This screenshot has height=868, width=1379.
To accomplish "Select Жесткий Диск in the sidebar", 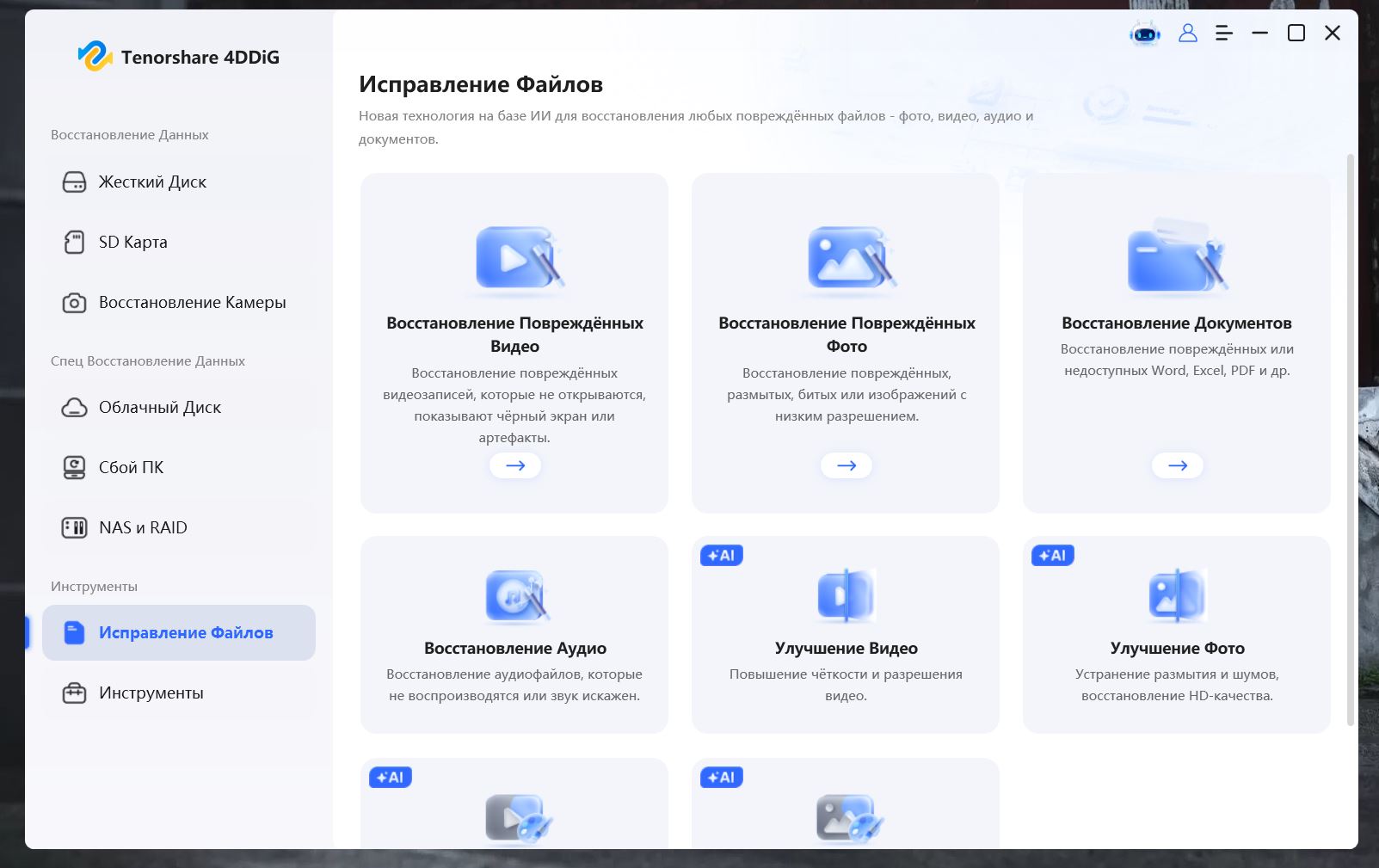I will click(x=179, y=182).
